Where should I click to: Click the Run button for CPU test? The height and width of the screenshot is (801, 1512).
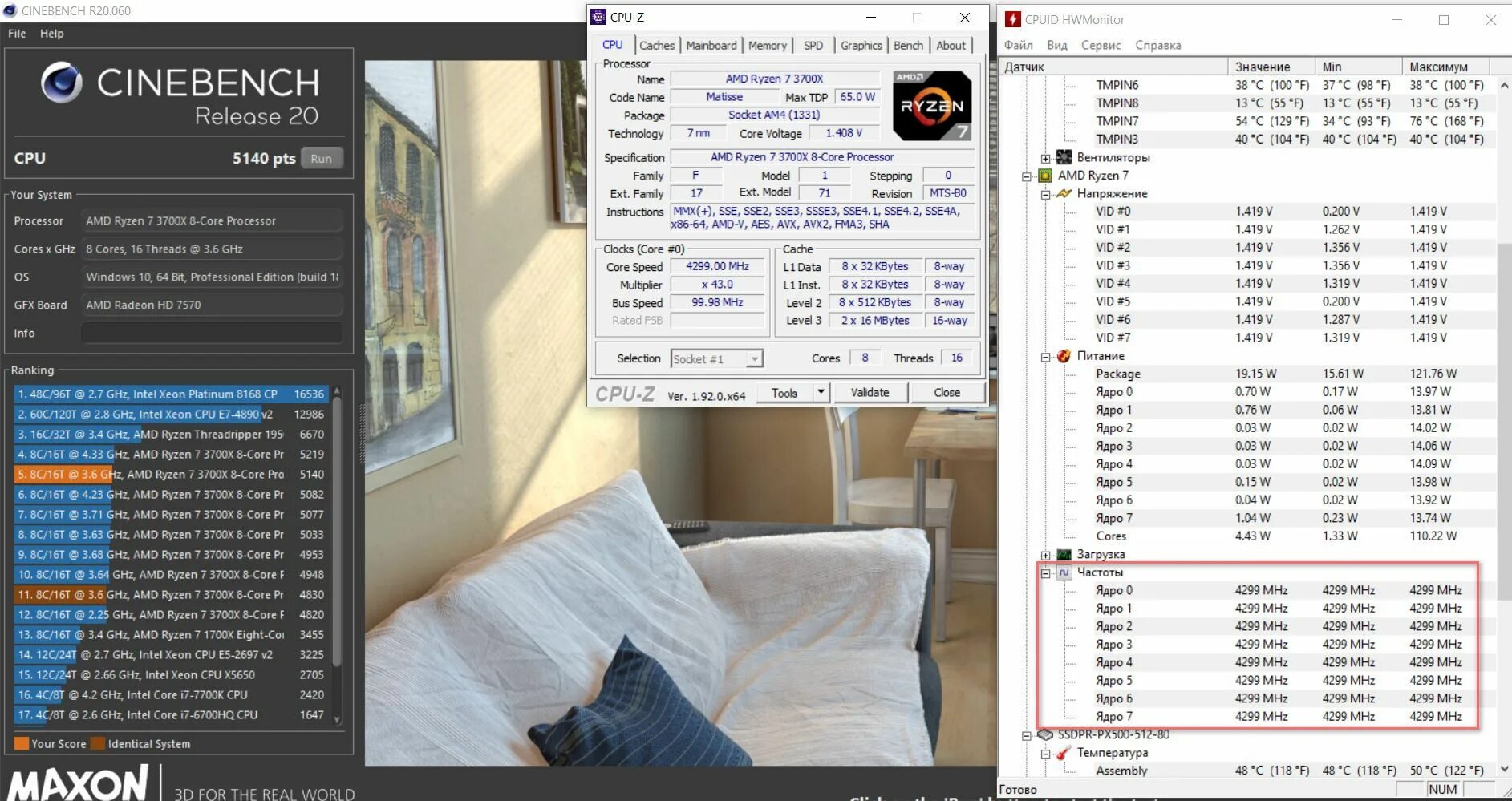click(x=322, y=159)
